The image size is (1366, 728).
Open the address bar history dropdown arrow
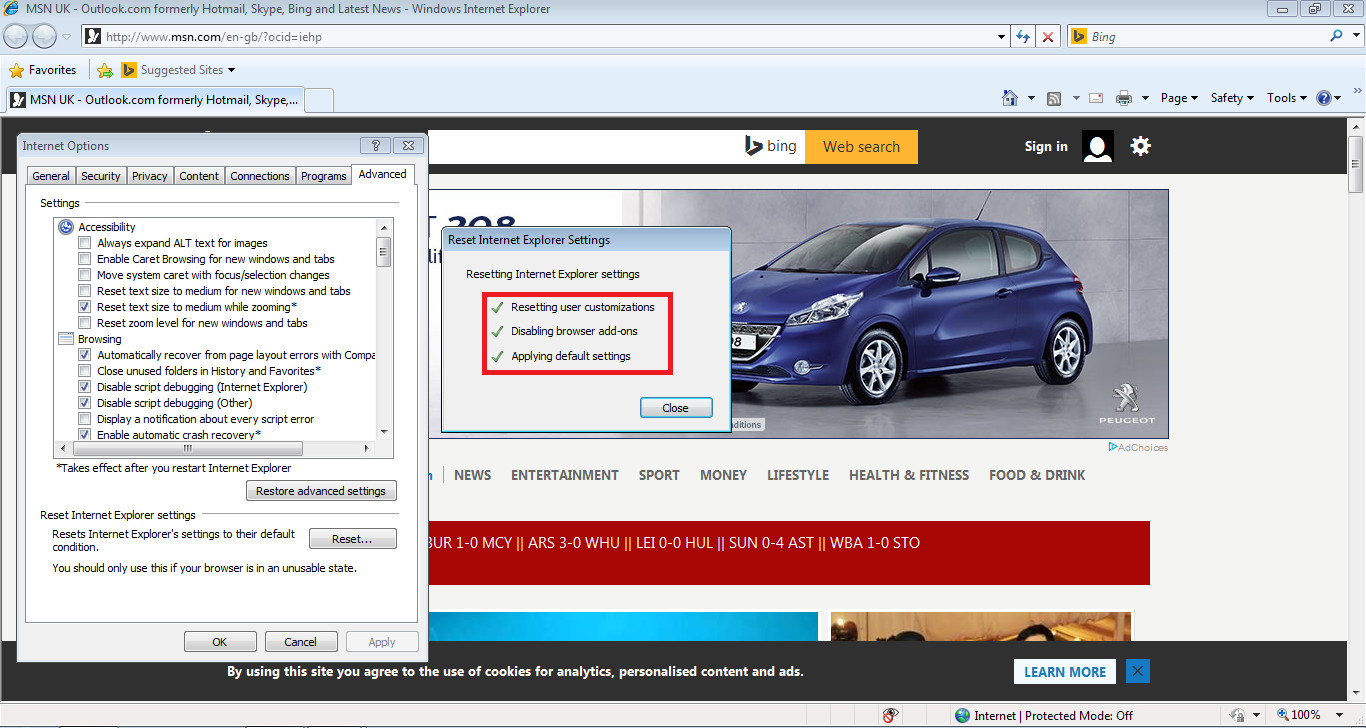(x=1002, y=37)
